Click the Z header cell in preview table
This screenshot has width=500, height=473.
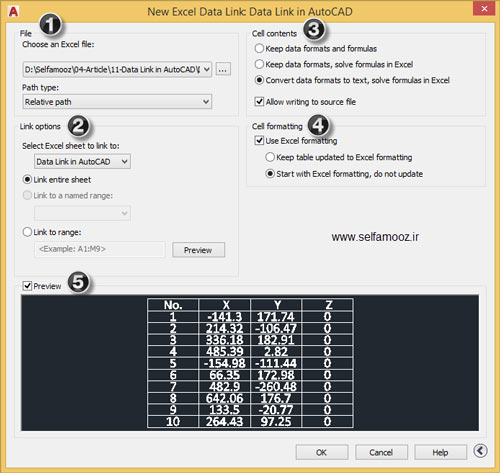327,305
